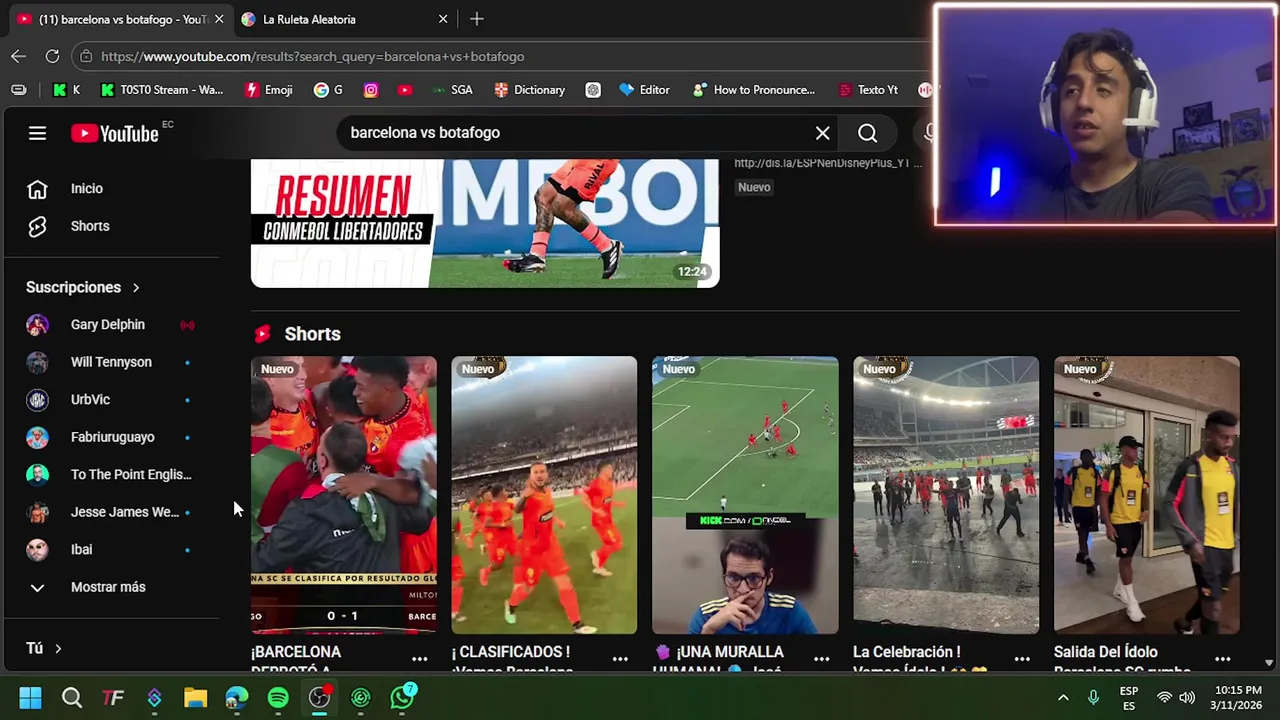
Task: Open the ¡CLASIFICADOS! short thumbnail
Action: click(x=544, y=495)
